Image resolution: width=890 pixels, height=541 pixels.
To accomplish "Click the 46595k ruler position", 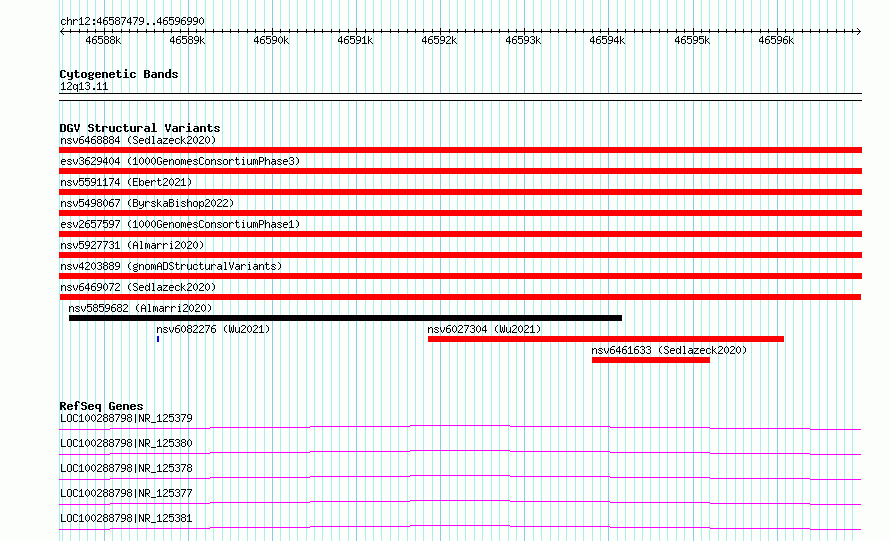I will (x=692, y=40).
